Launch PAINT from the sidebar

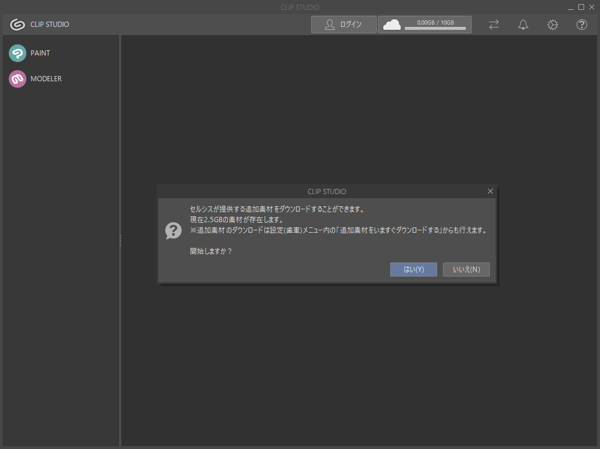18,53
